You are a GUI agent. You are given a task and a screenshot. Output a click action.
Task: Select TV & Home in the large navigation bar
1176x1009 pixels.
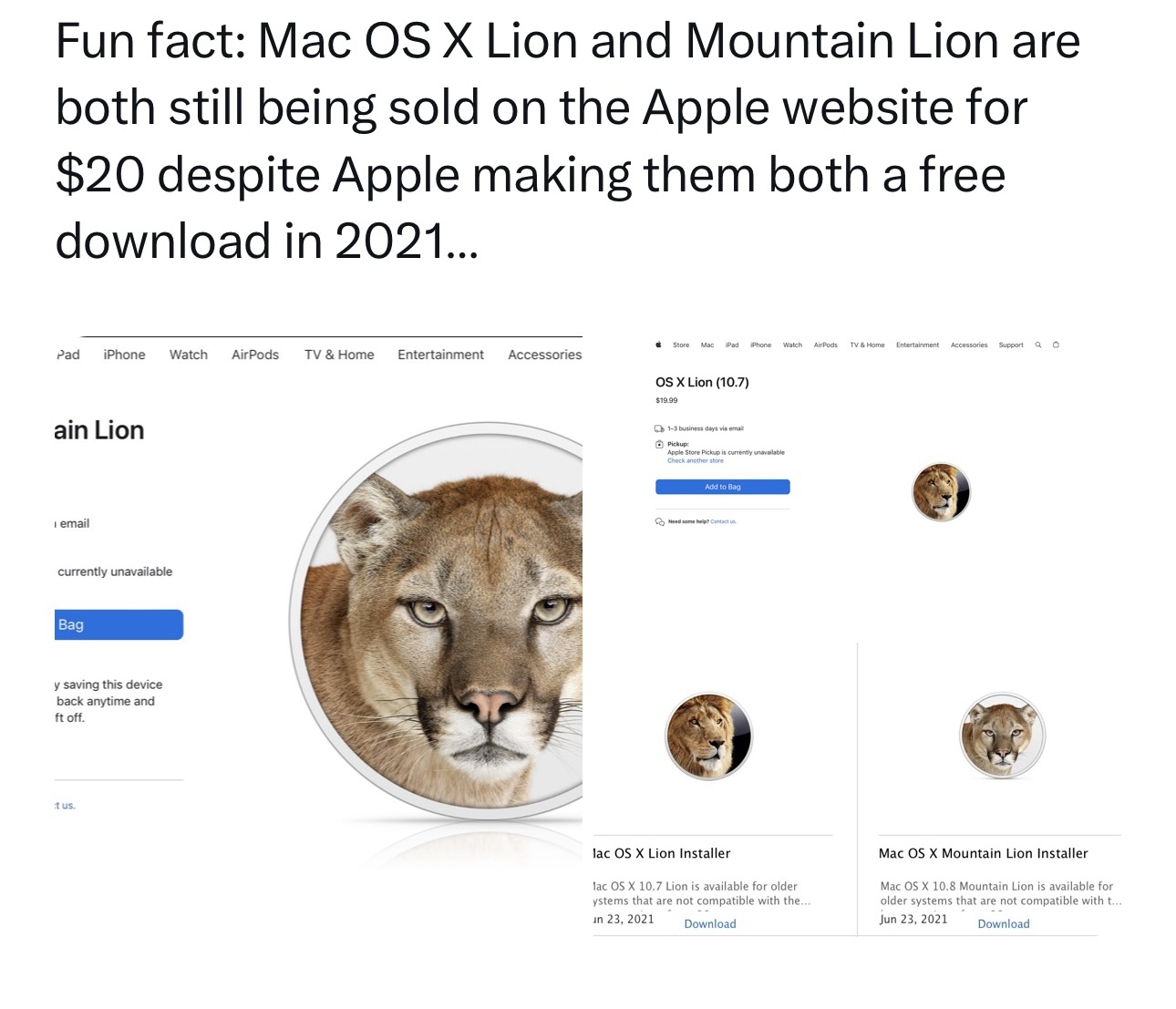click(x=339, y=355)
